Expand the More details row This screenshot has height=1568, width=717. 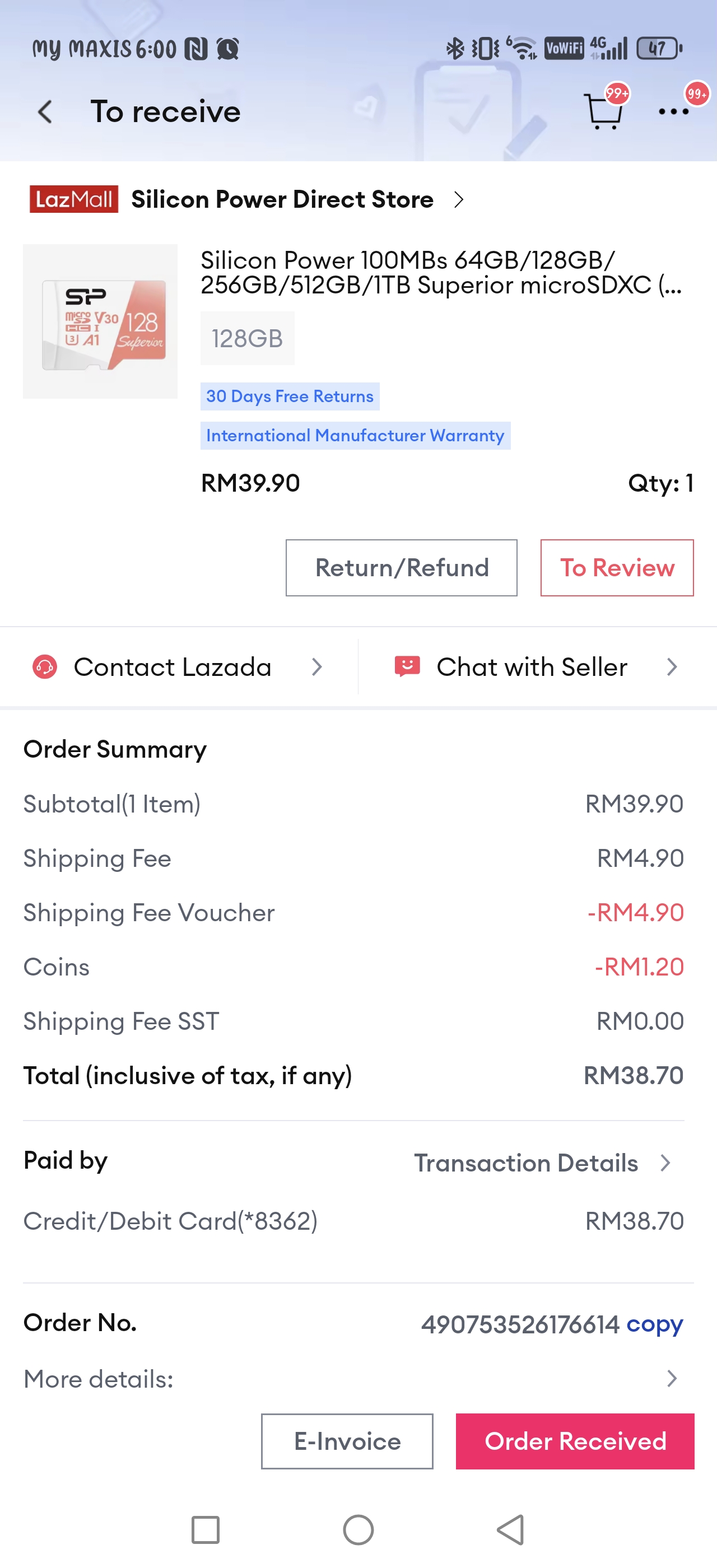(x=671, y=1379)
